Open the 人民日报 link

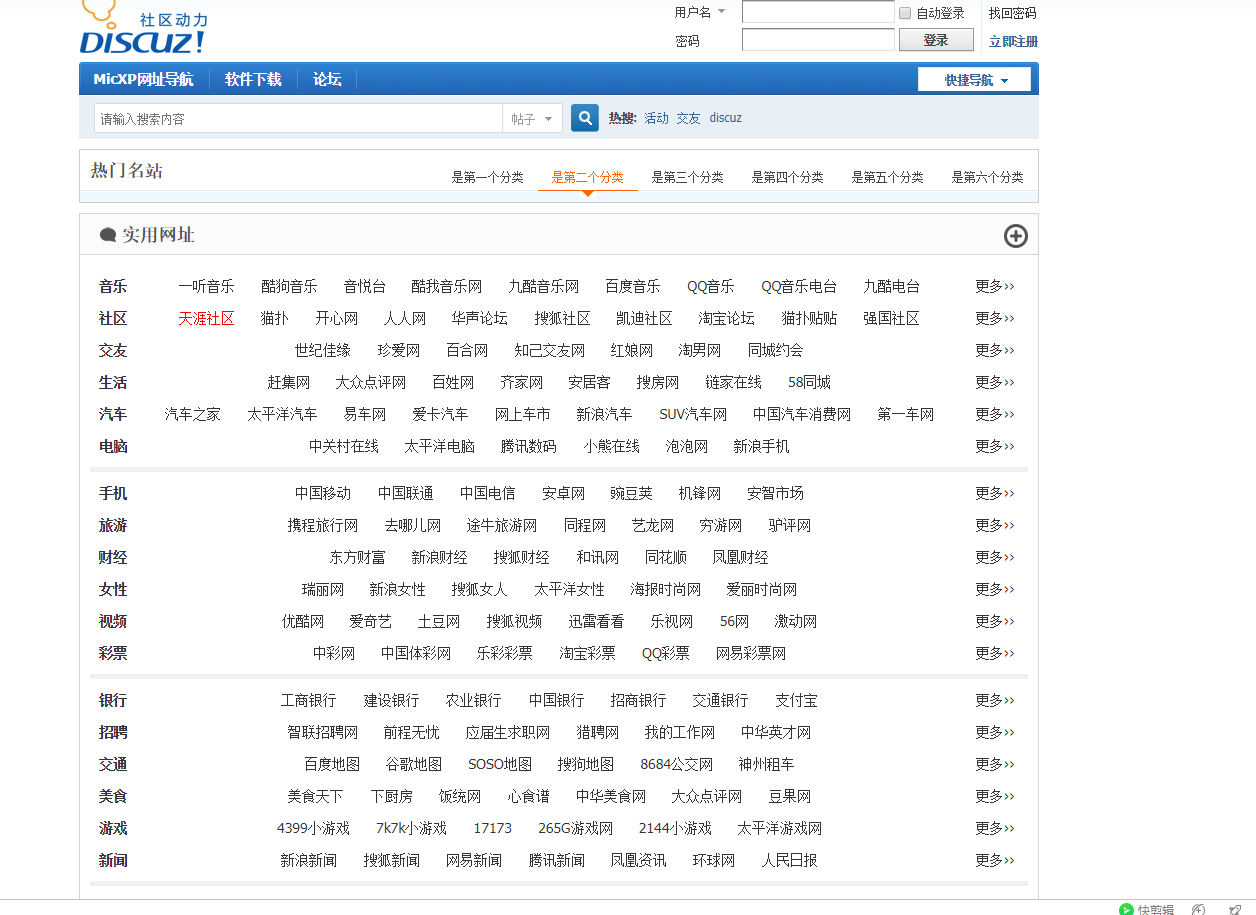click(x=789, y=860)
